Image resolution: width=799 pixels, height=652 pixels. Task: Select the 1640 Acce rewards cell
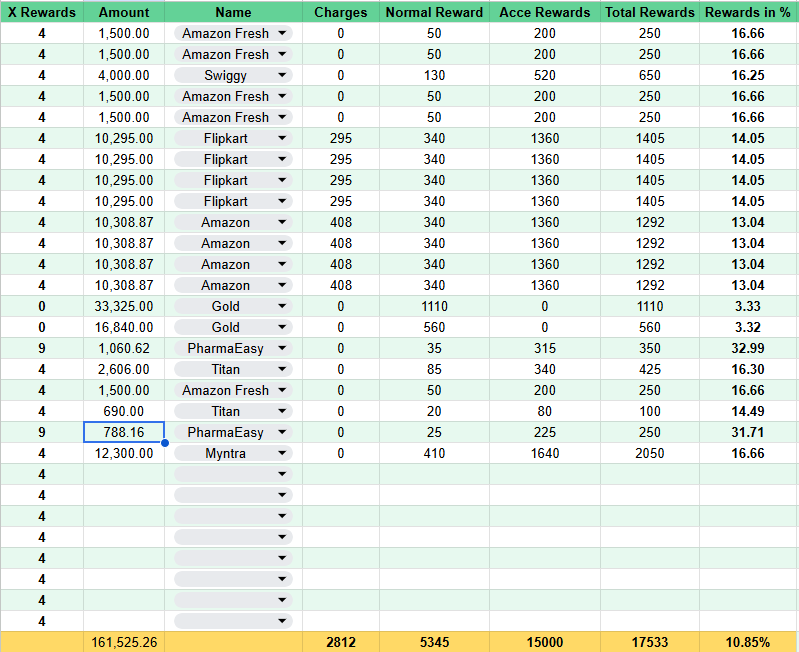click(x=545, y=453)
